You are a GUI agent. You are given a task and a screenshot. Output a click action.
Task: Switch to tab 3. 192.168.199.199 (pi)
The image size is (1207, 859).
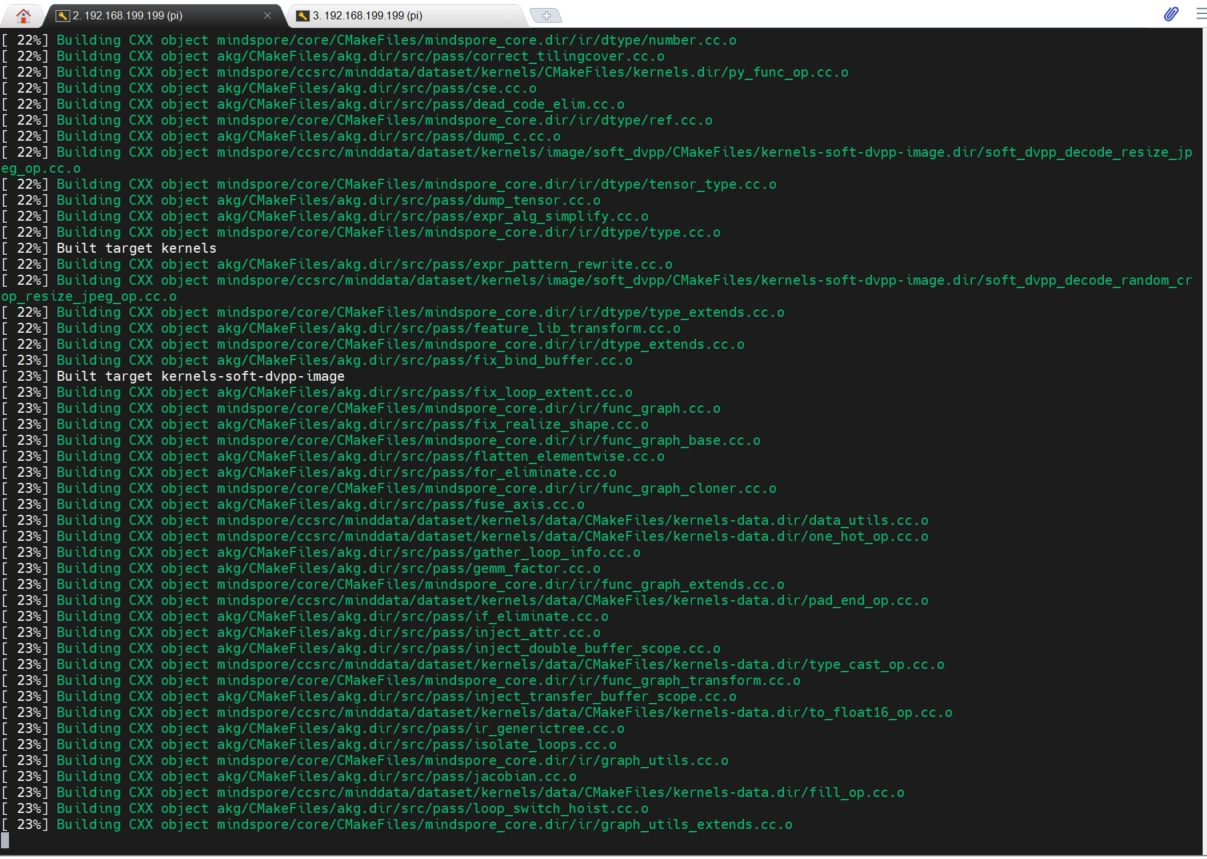tap(405, 16)
